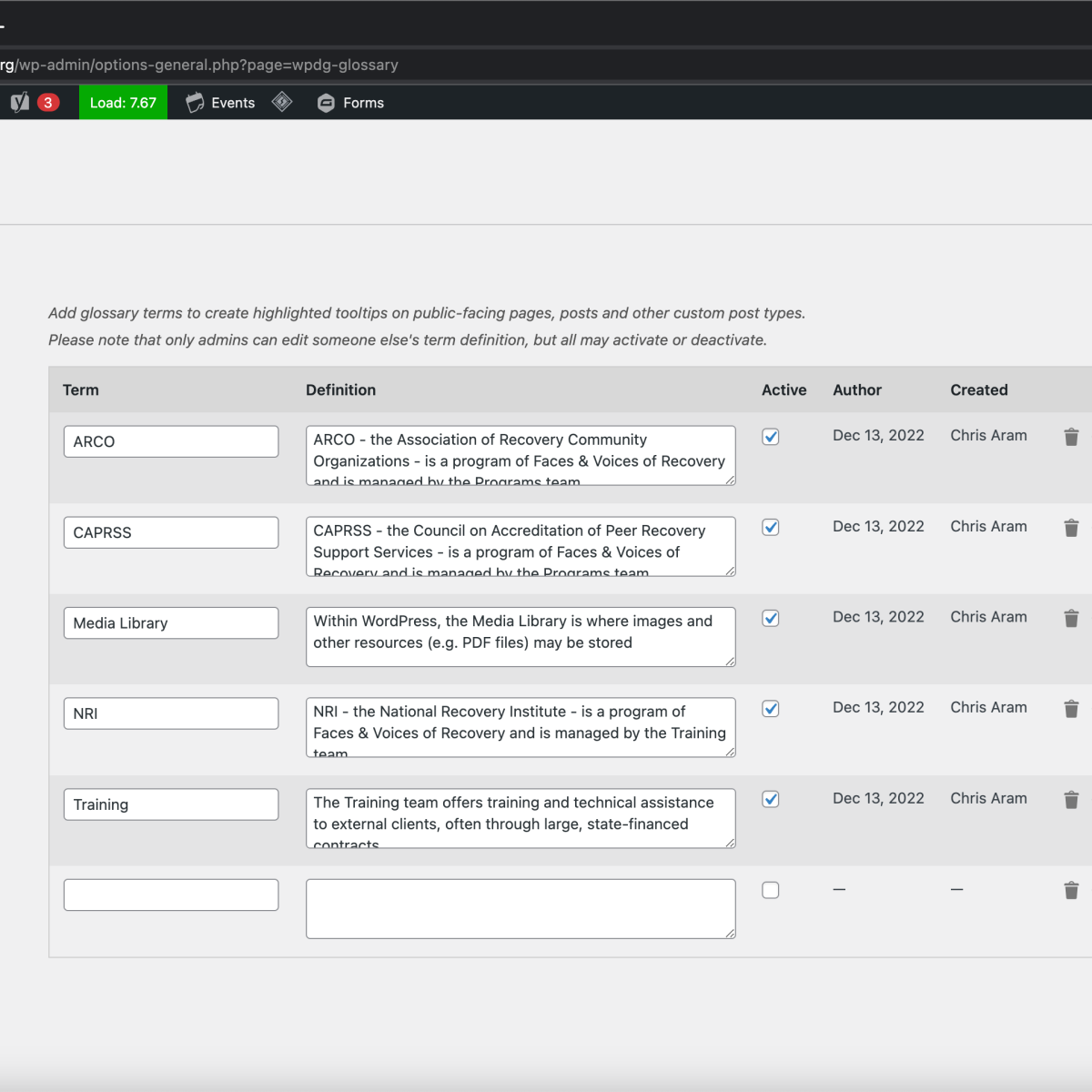Uncheck the Active checkbox for ARCO

point(771,437)
